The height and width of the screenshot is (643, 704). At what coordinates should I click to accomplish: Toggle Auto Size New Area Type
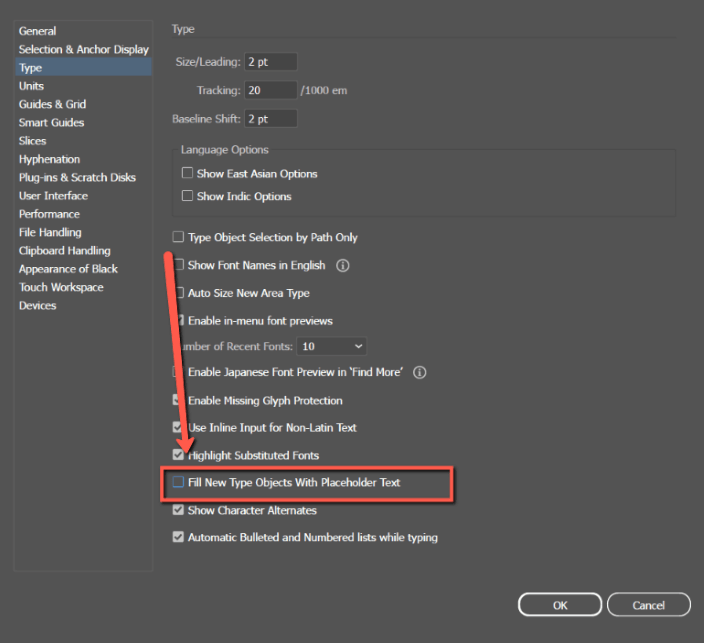[180, 293]
